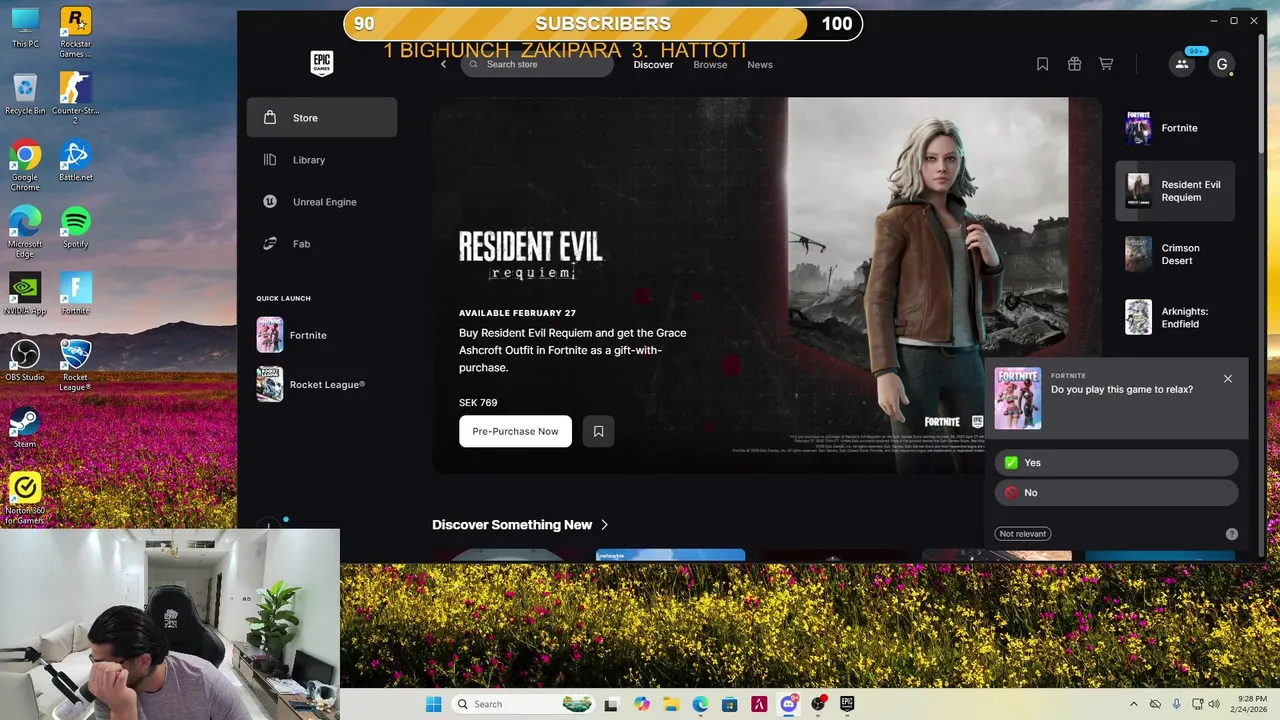Open Discord from the taskbar
The image size is (1280, 720).
(789, 704)
